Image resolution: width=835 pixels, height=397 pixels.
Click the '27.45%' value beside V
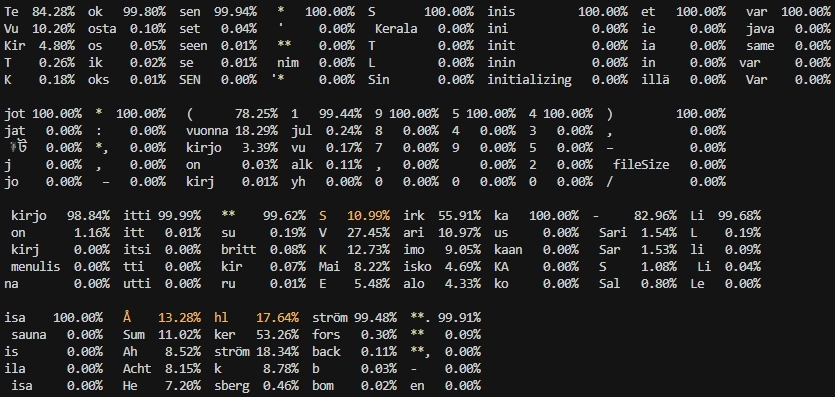[369, 233]
